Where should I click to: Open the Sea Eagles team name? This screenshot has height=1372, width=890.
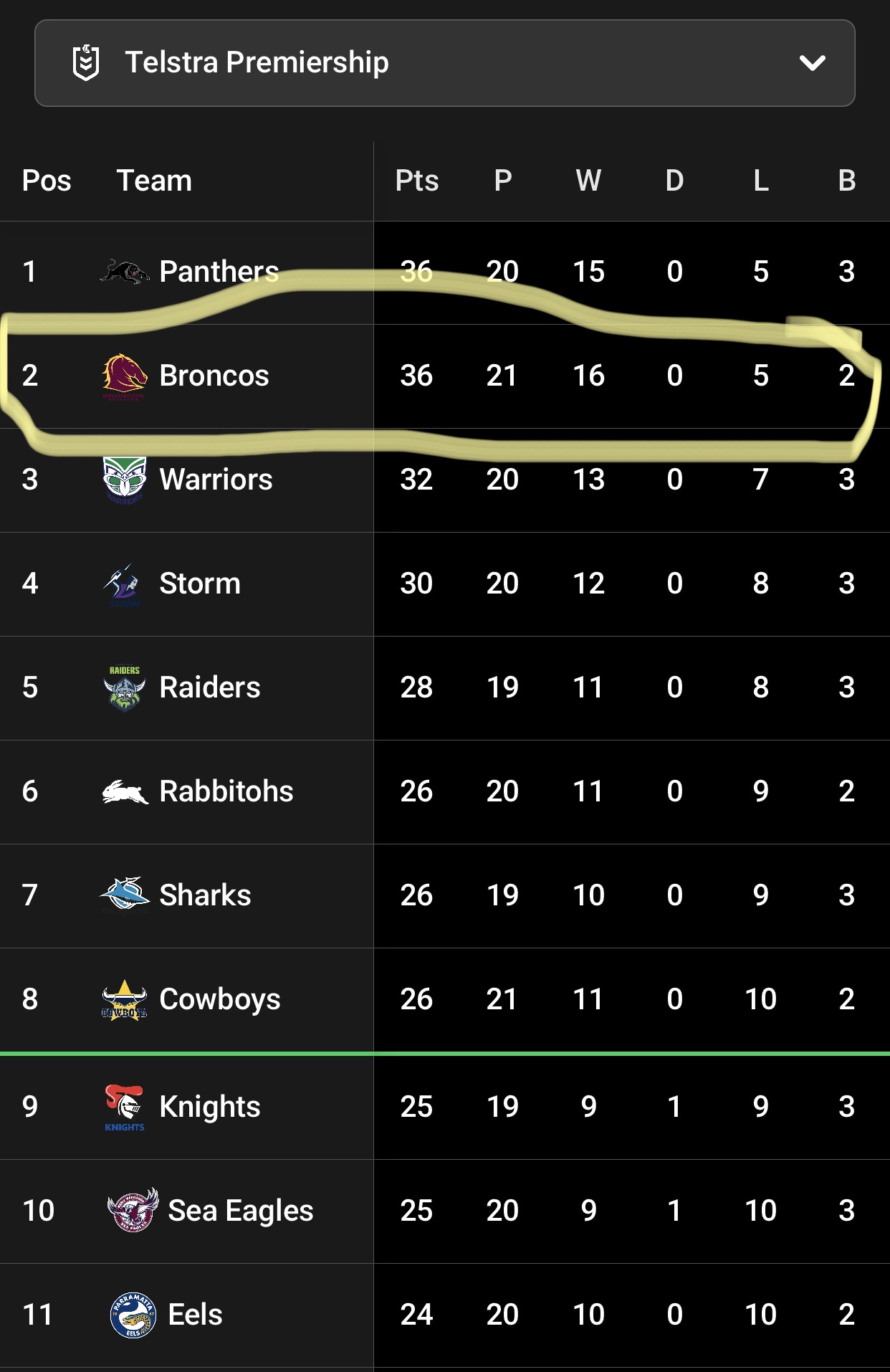pos(241,1211)
